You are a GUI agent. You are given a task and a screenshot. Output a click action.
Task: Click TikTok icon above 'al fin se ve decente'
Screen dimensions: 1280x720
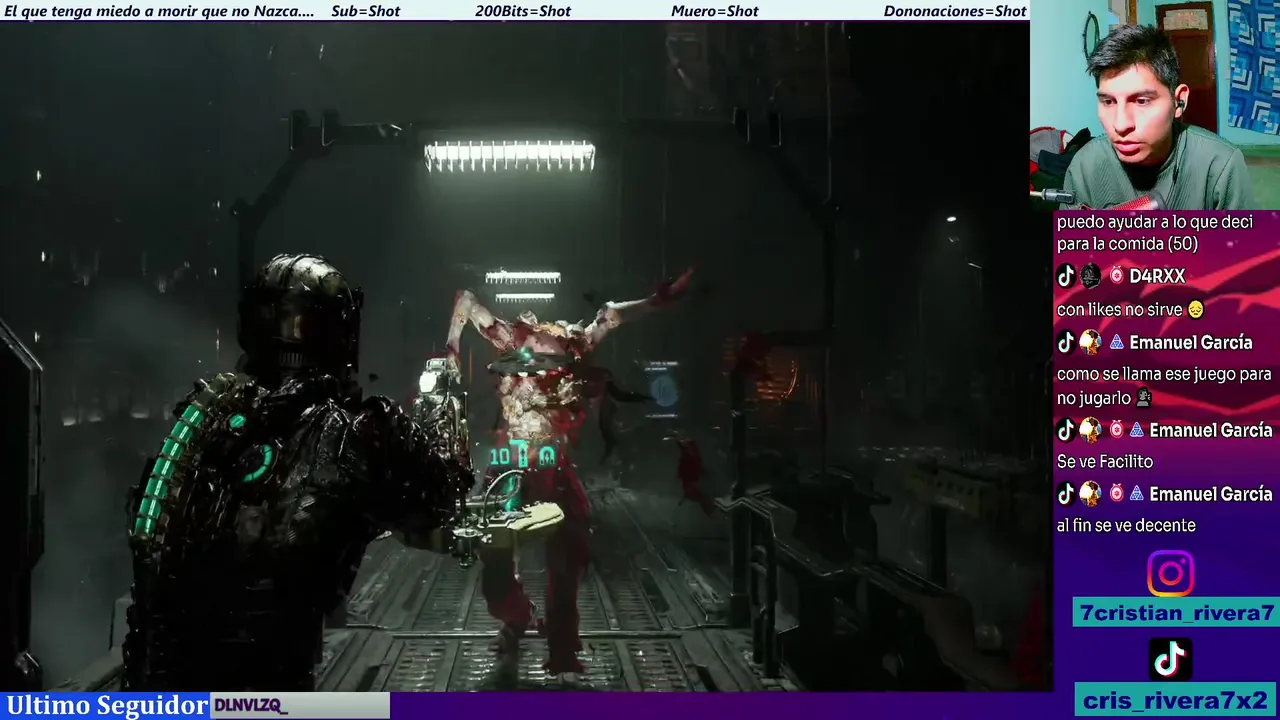[1066, 494]
